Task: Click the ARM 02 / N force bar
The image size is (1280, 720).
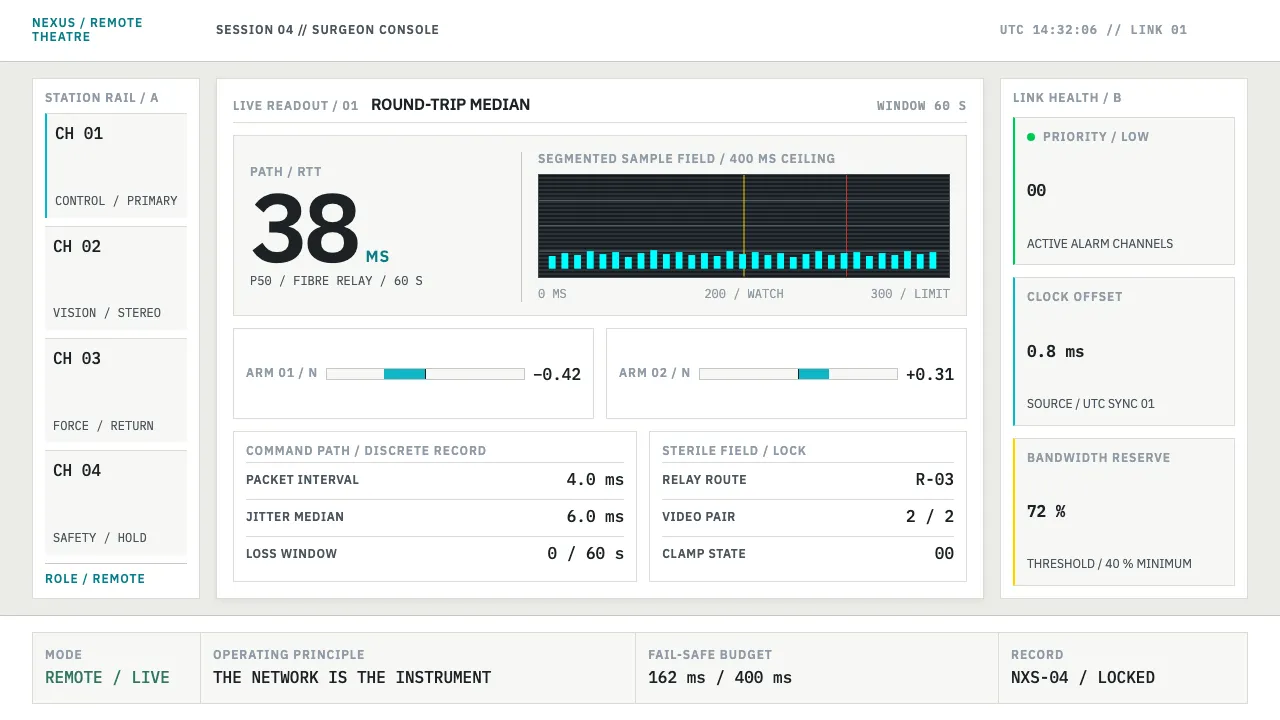Action: tap(798, 374)
